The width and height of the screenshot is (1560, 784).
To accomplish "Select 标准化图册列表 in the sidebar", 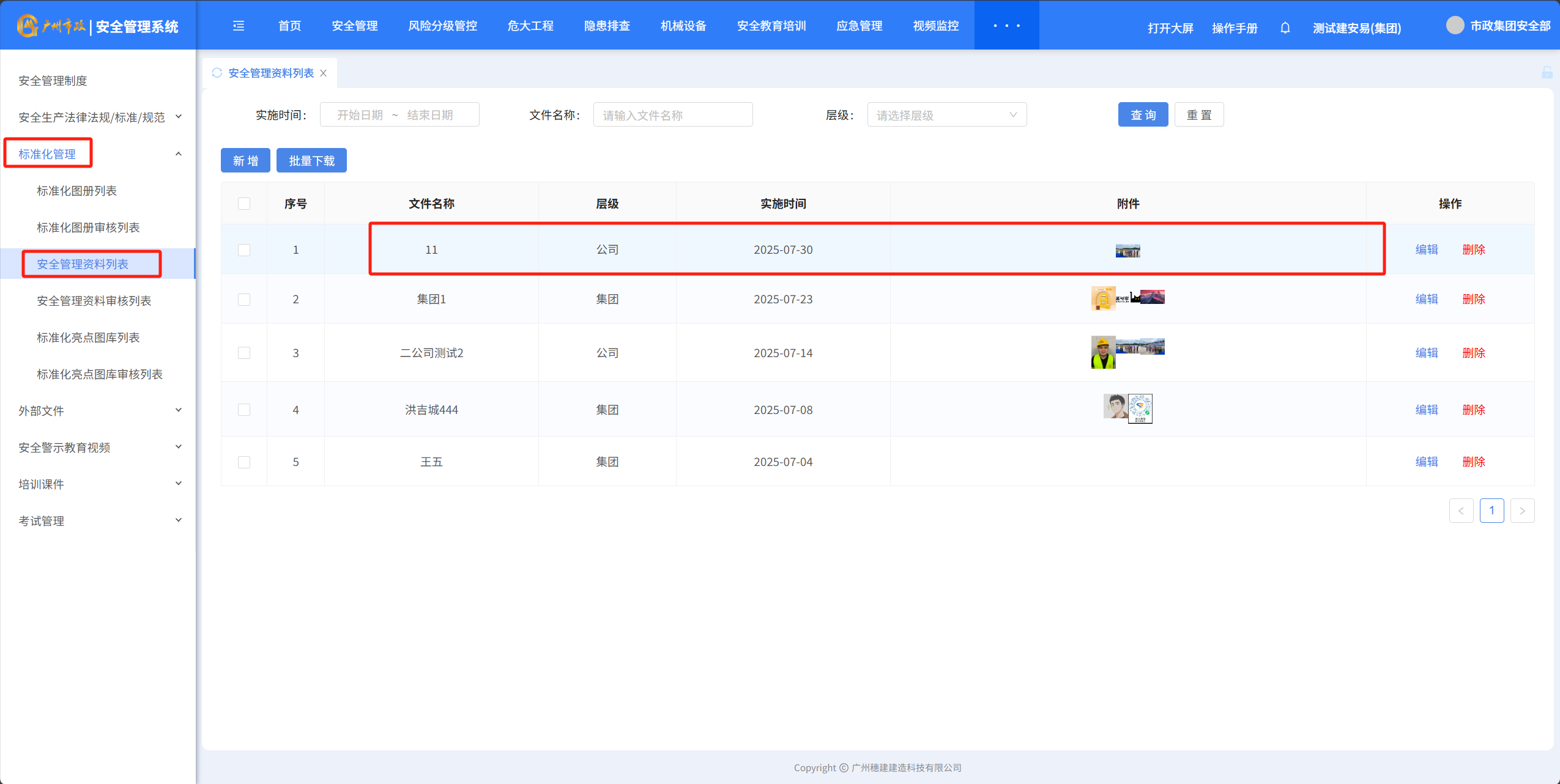I will pyautogui.click(x=76, y=191).
